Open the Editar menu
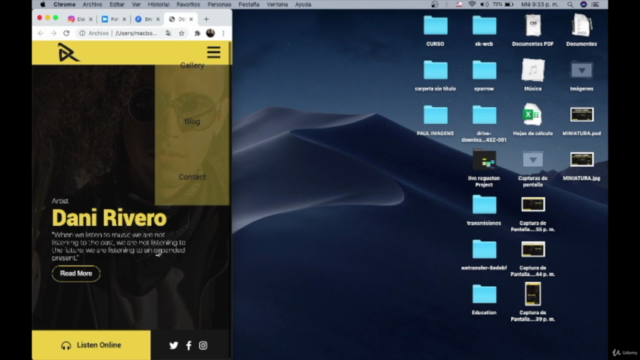The width and height of the screenshot is (640, 360). click(117, 4)
